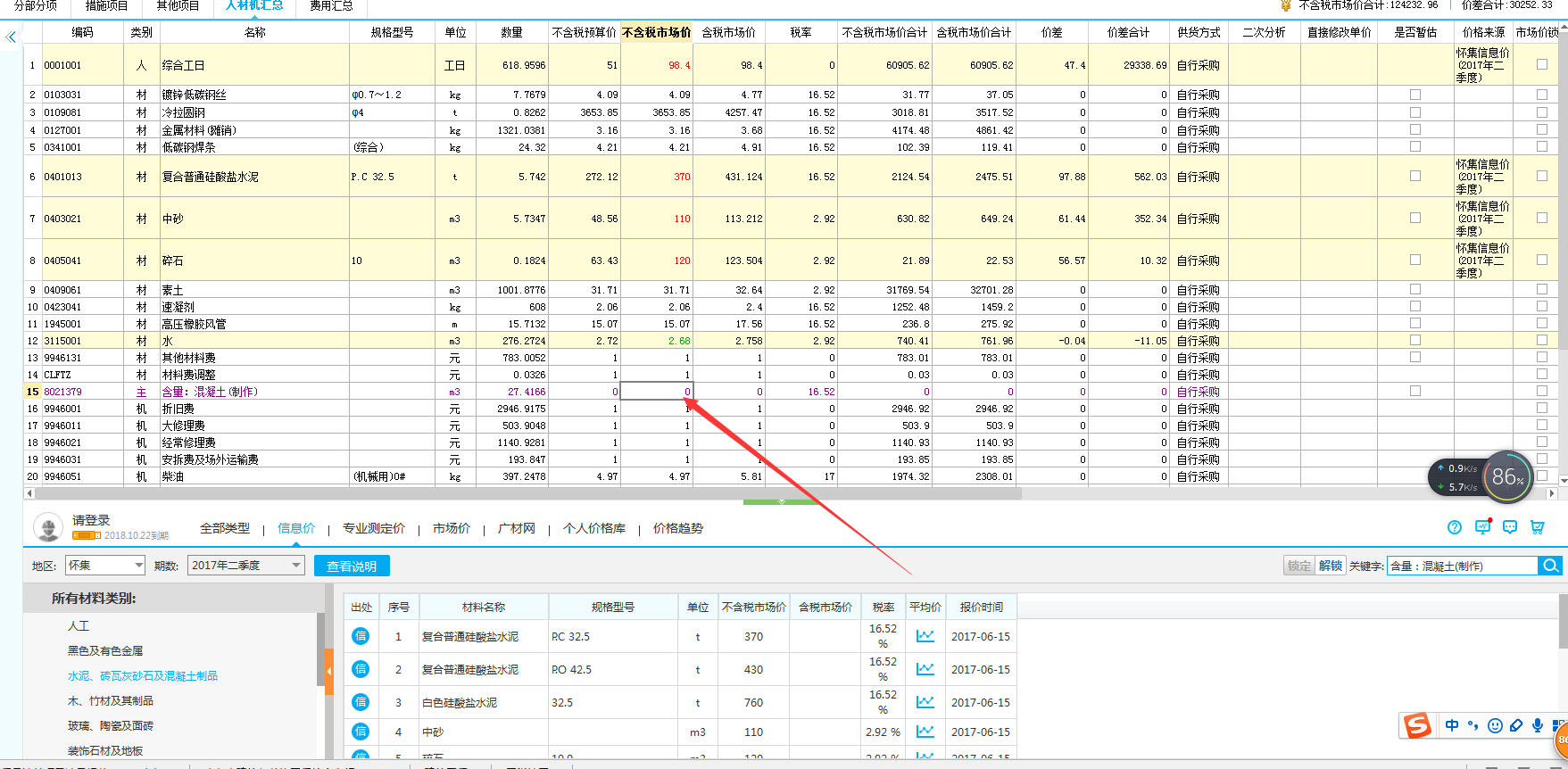Click the Sogou skin eraser icon
1568x769 pixels.
pyautogui.click(x=1516, y=725)
